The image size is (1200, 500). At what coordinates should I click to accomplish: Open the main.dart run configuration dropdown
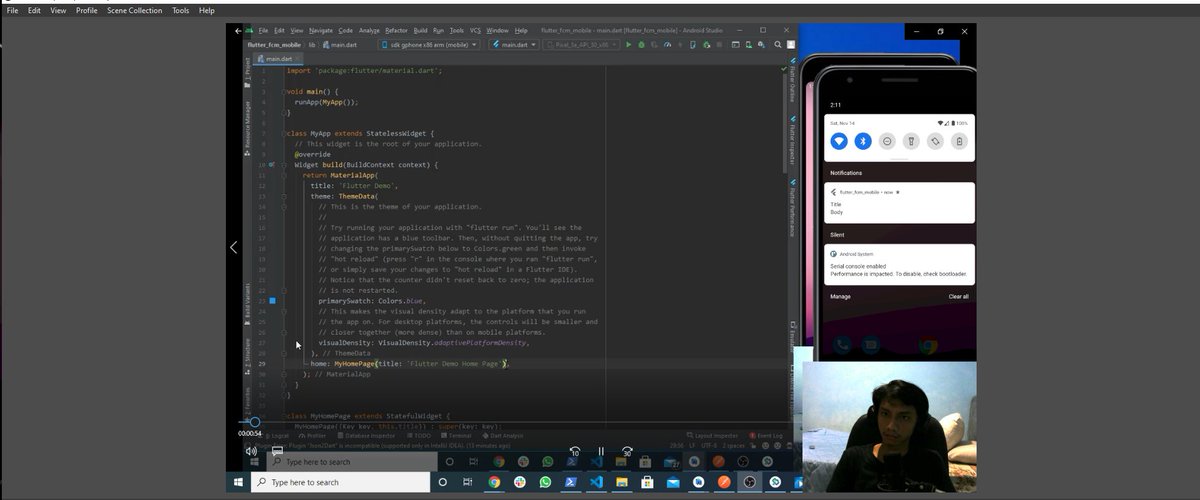click(514, 45)
